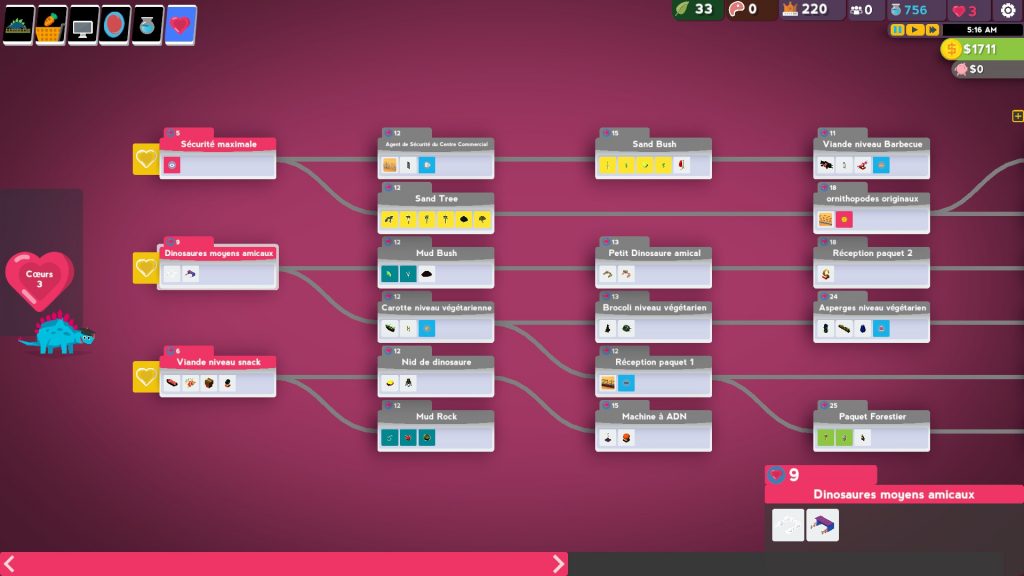Viewport: 1024px width, 576px height.
Task: Toggle heart next to Sécurité maximale
Action: click(x=147, y=159)
